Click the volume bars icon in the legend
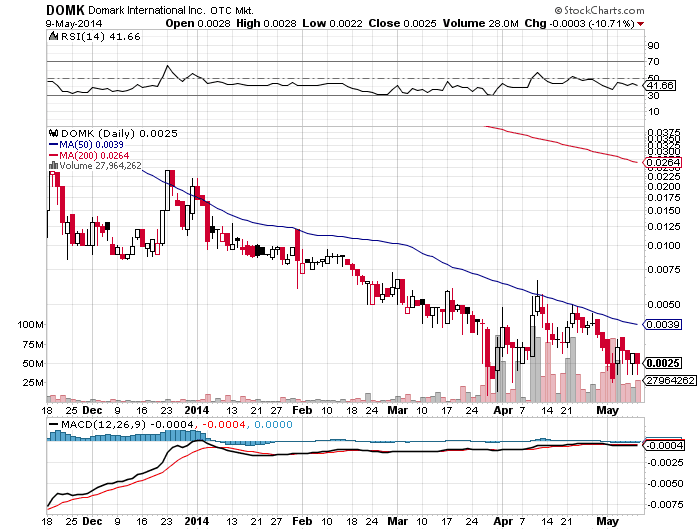 [x=53, y=166]
